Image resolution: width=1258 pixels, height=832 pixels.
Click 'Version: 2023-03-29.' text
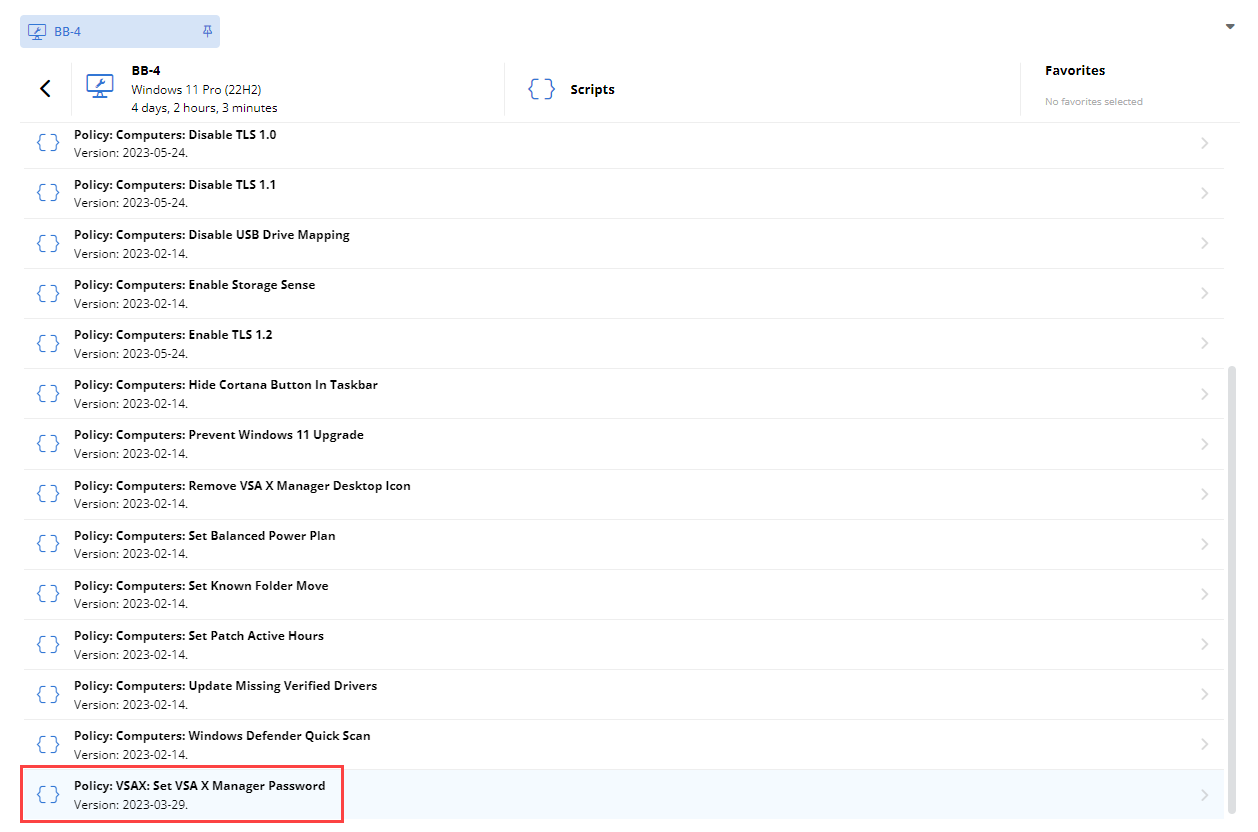[131, 804]
